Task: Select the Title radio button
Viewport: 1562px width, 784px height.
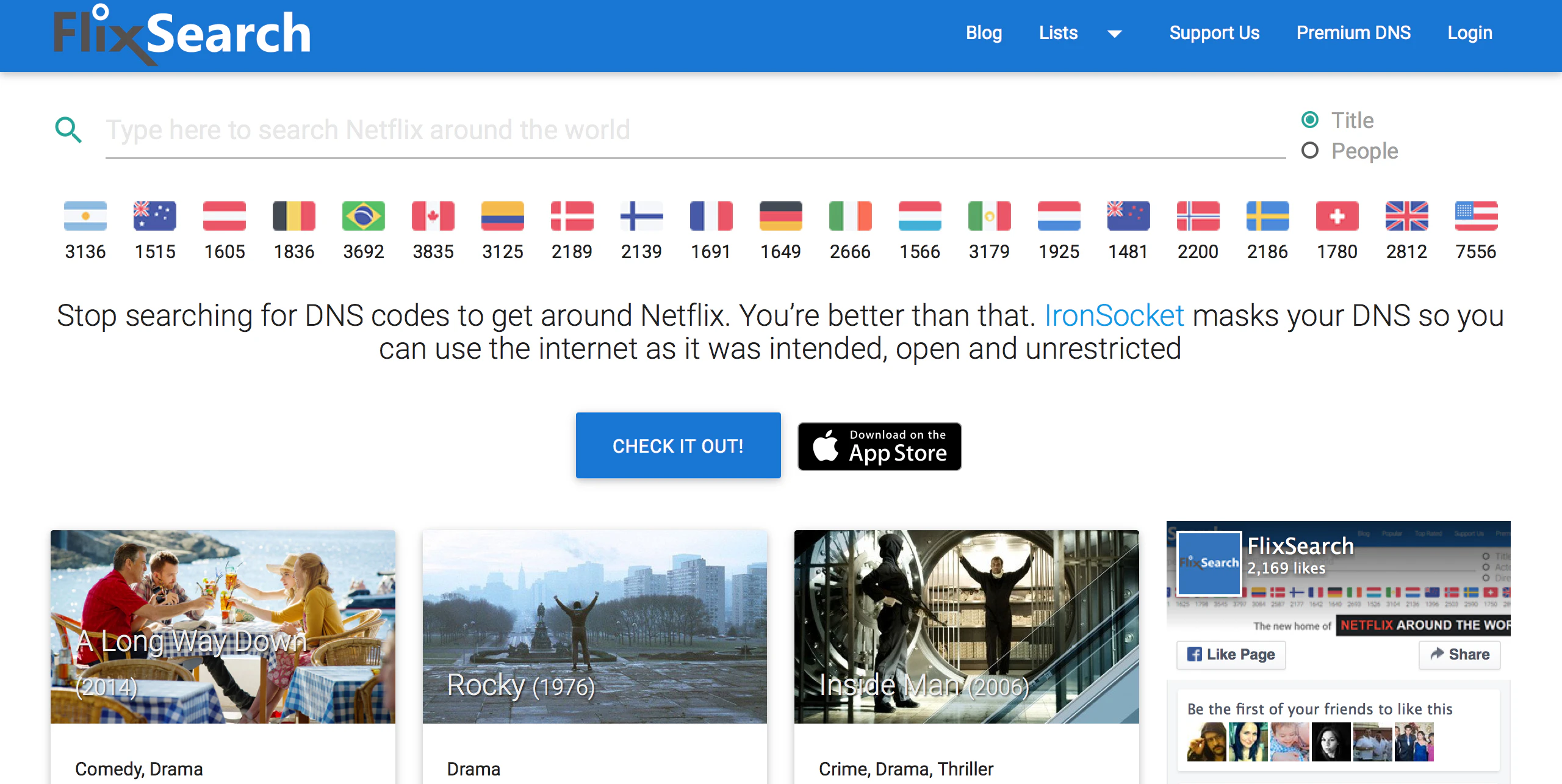Action: (1310, 120)
